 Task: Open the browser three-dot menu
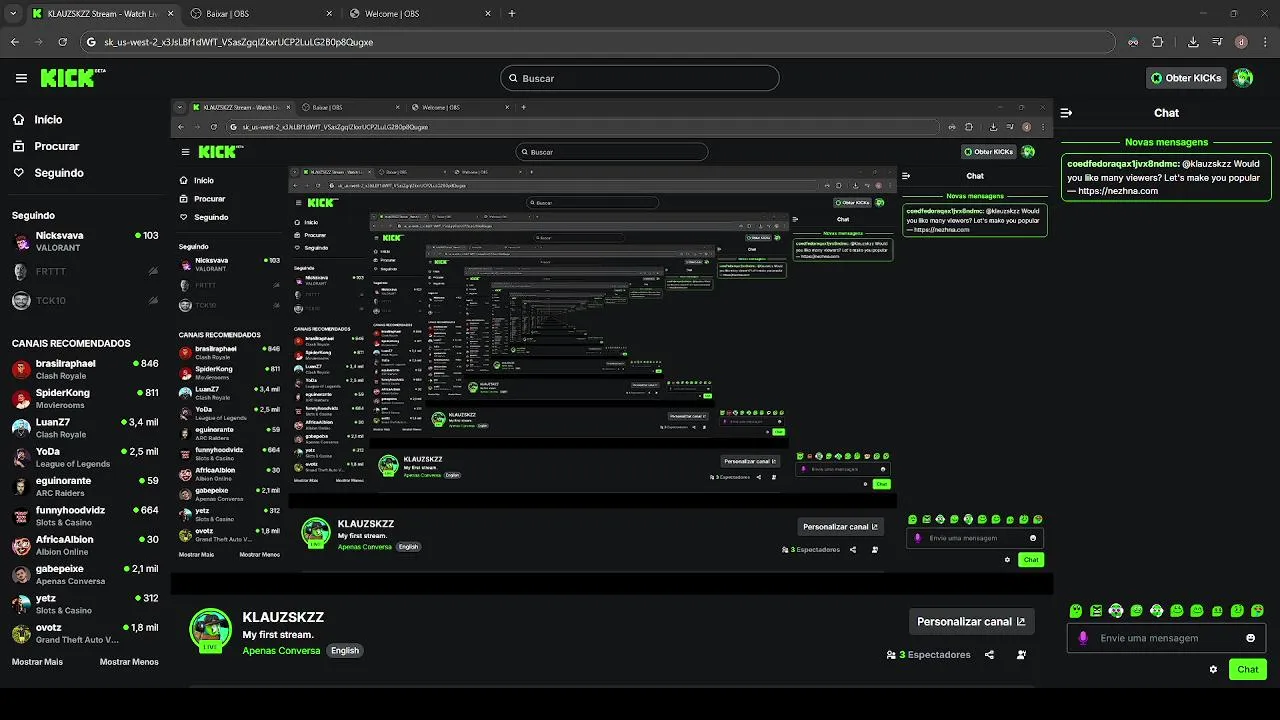coord(1265,42)
